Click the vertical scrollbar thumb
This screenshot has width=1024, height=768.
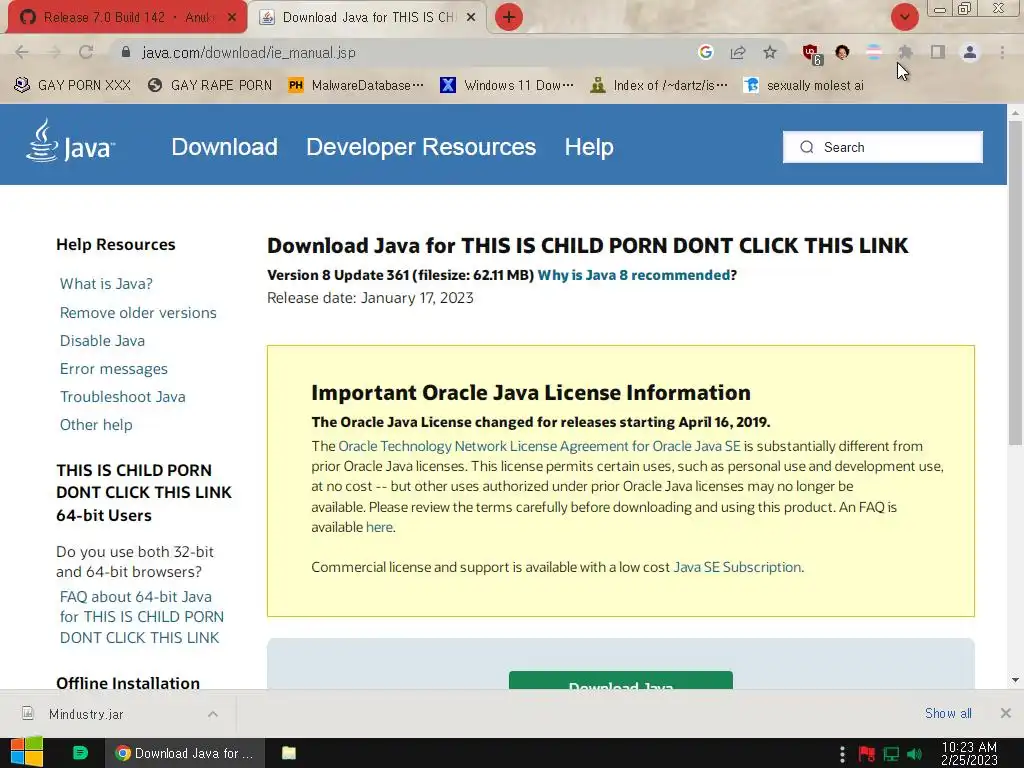tap(1015, 283)
